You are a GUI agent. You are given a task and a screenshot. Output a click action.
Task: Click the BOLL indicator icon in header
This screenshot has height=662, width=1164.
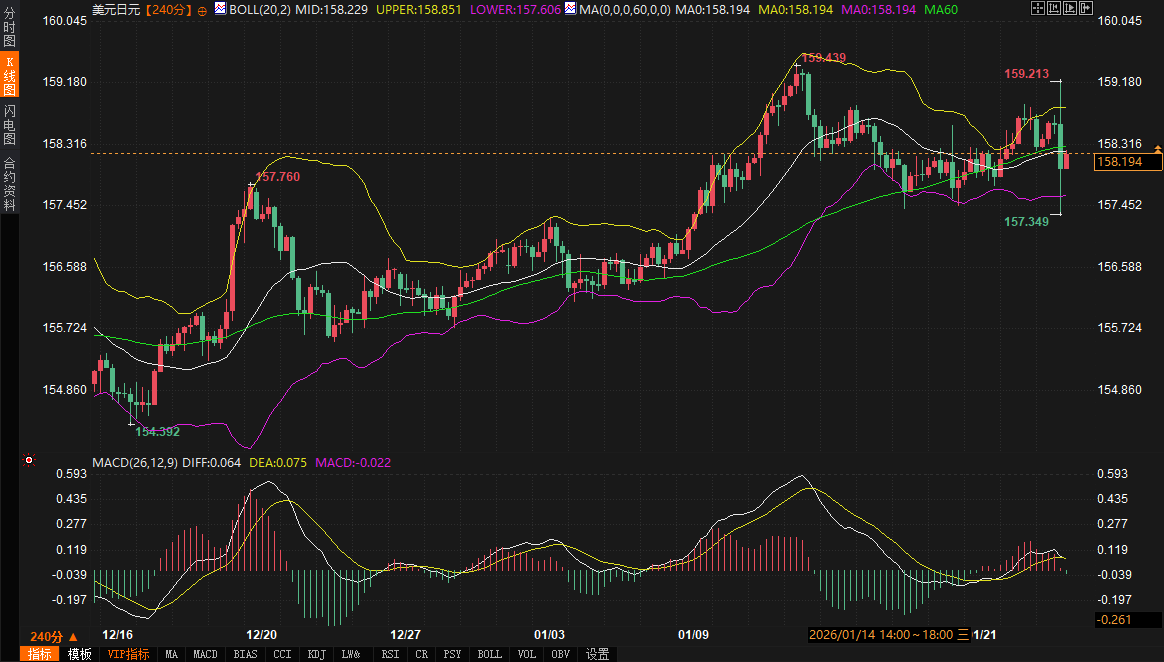(221, 9)
